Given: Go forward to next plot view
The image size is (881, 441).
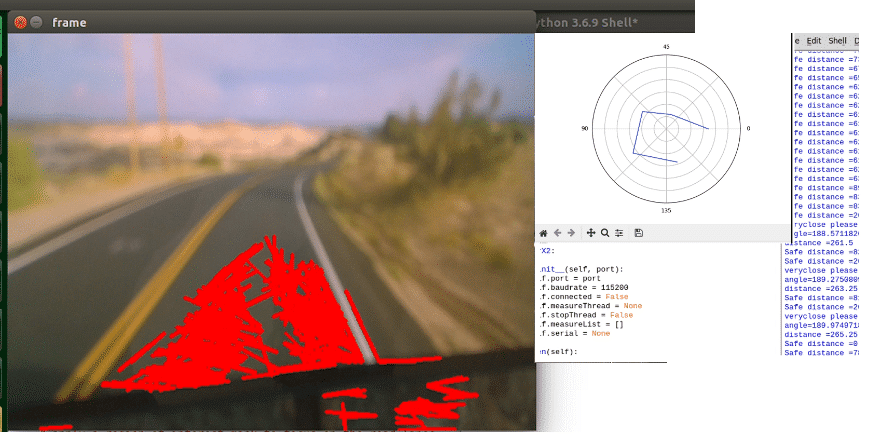Looking at the screenshot, I should [572, 232].
